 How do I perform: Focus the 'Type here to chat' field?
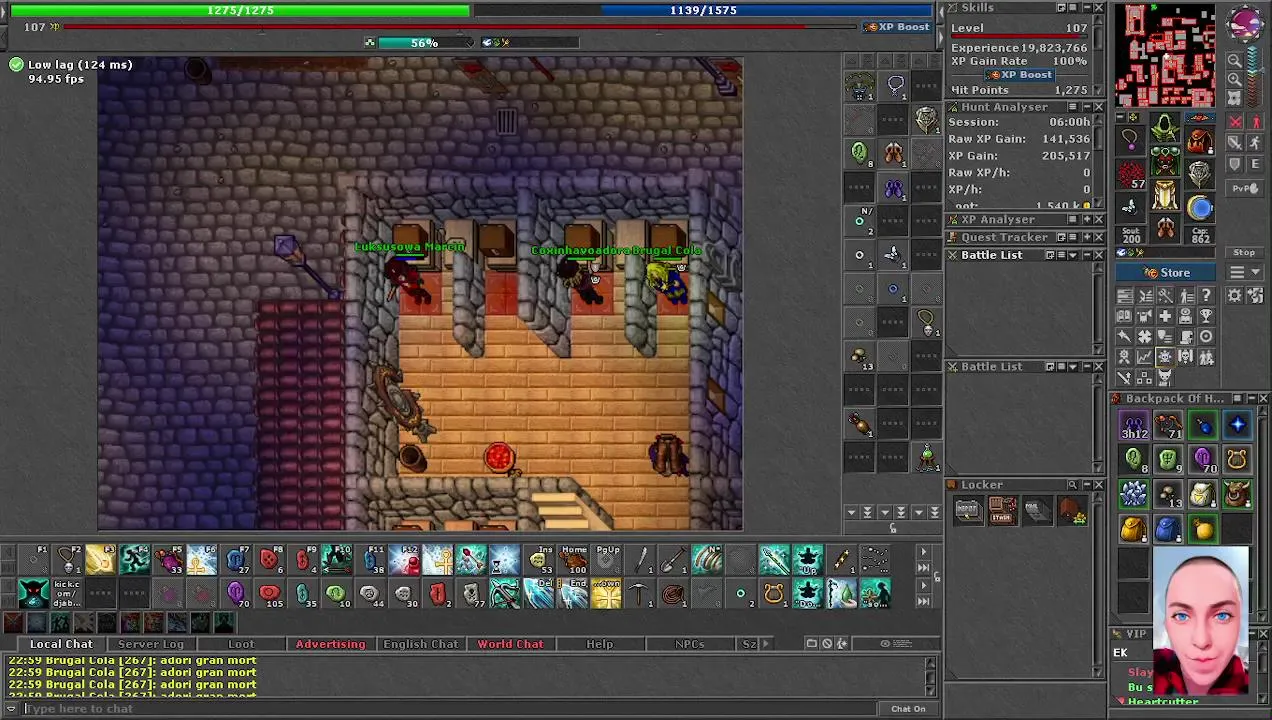coord(450,709)
